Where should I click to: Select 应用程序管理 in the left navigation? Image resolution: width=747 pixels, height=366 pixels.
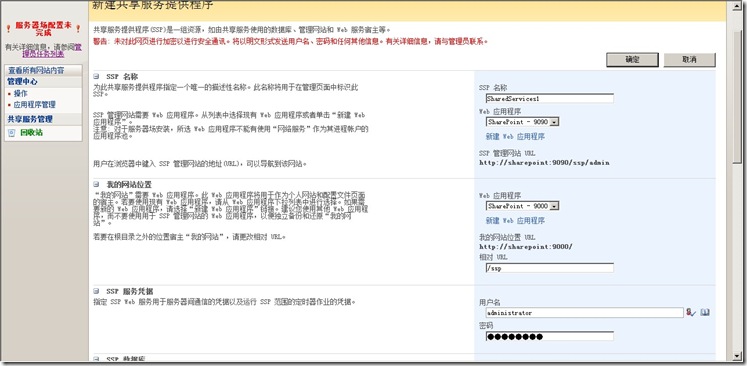34,104
